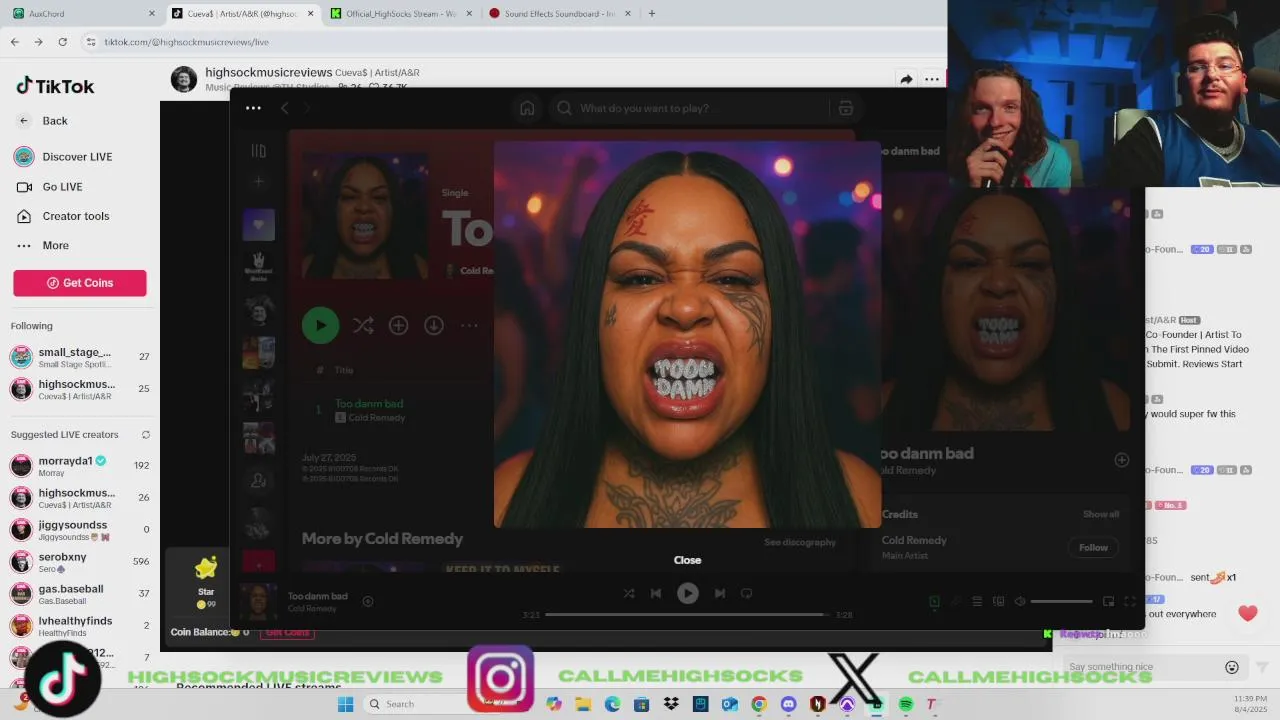
Task: Click the song progress bar
Action: point(687,615)
